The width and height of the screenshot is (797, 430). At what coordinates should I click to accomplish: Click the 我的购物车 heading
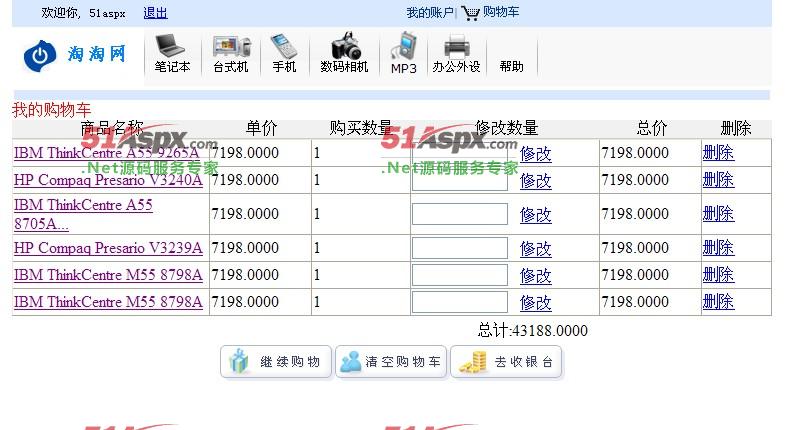click(x=51, y=110)
